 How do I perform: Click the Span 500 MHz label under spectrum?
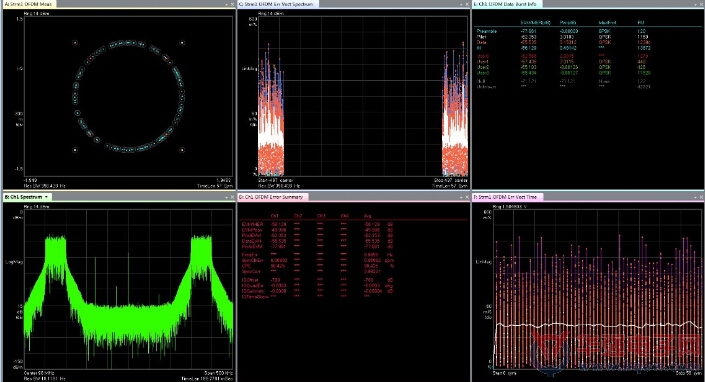click(219, 373)
